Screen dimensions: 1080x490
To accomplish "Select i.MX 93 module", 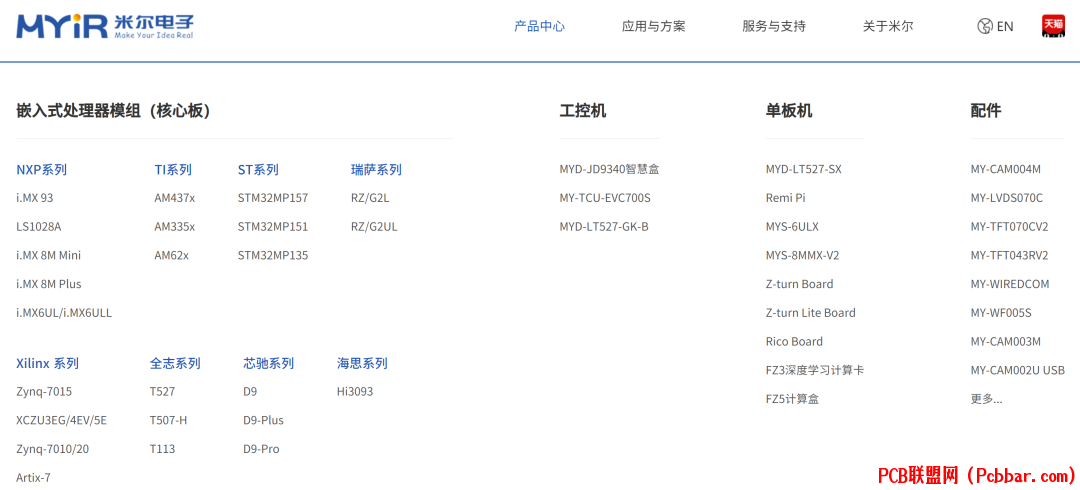I will coord(35,198).
